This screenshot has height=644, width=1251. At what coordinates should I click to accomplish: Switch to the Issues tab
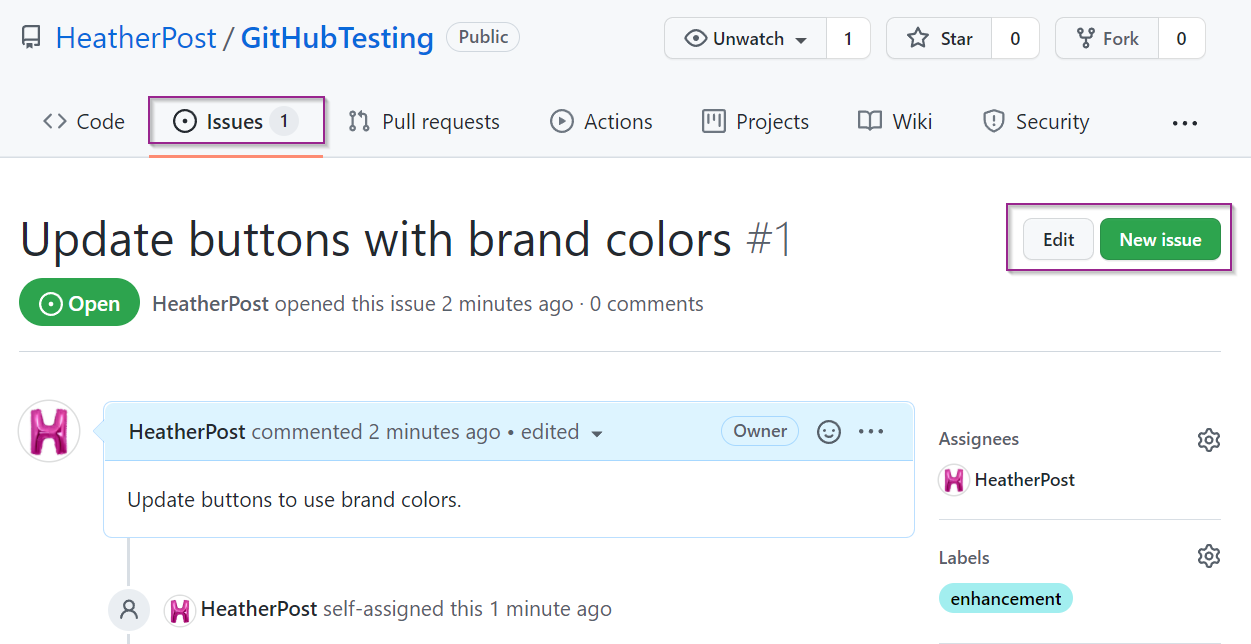(236, 122)
